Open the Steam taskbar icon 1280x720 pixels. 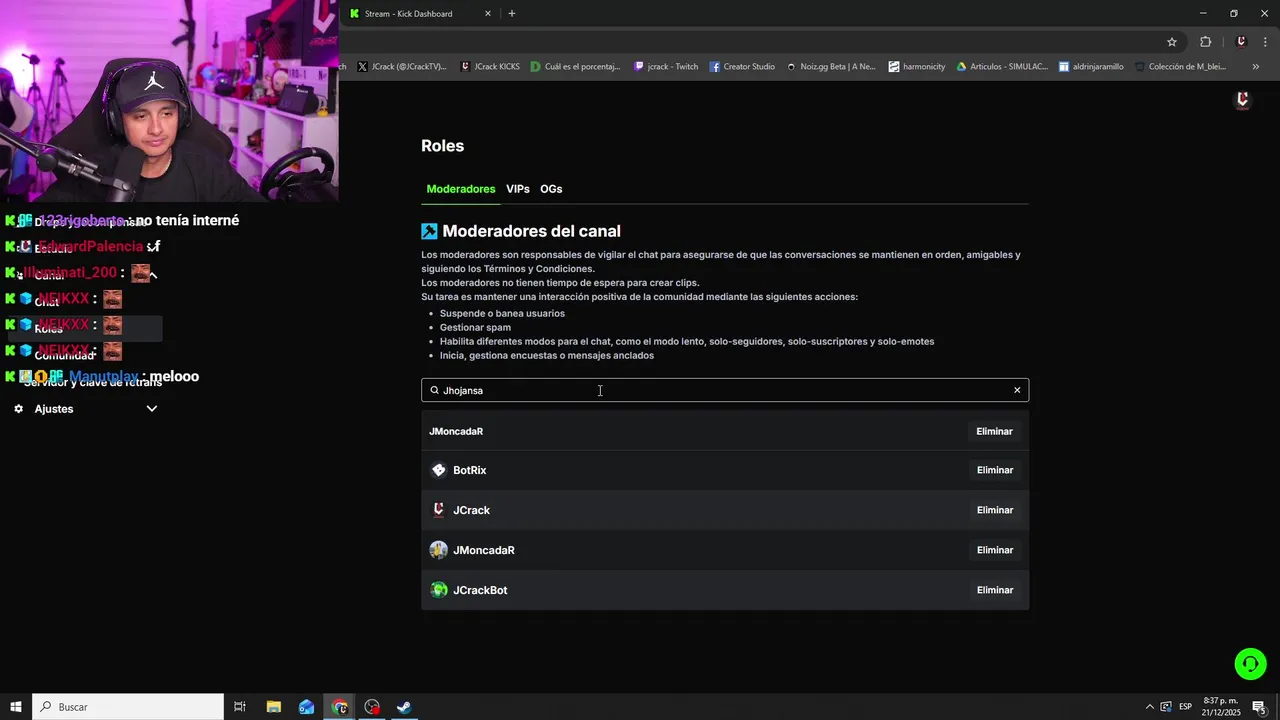tap(404, 707)
